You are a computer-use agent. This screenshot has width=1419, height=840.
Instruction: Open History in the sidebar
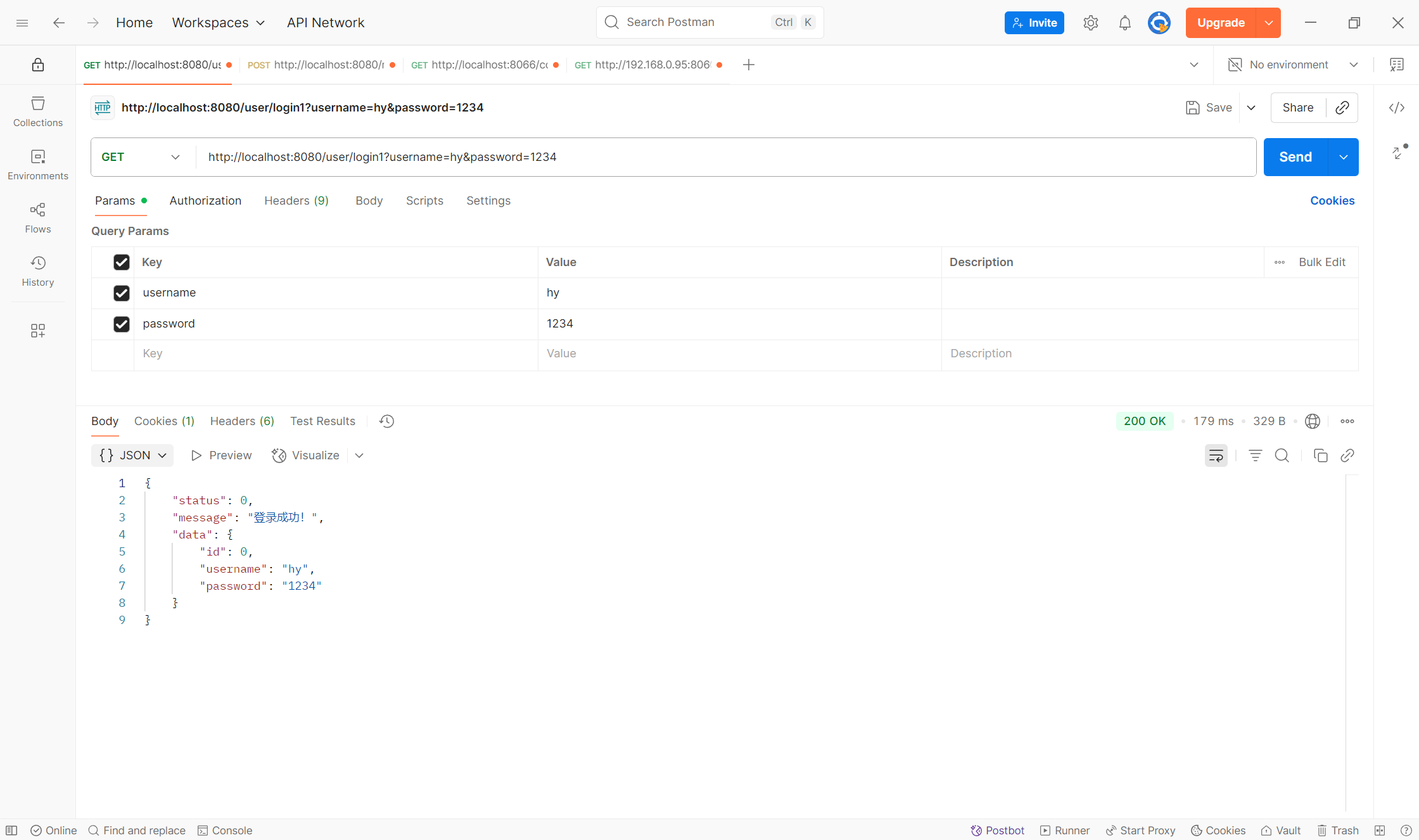point(38,271)
